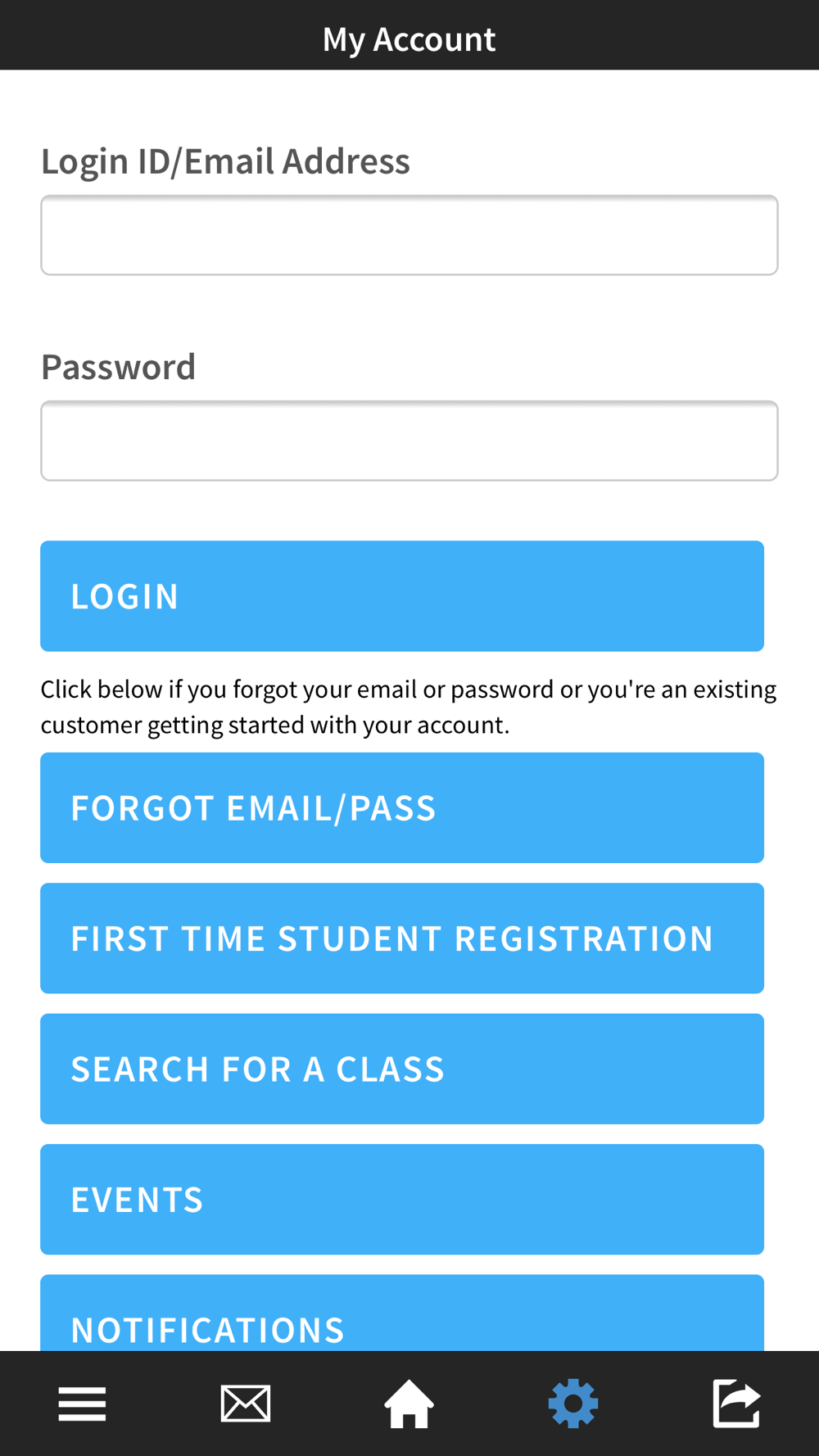Choose SEARCH FOR A CLASS
819x1456 pixels.
tap(402, 1069)
